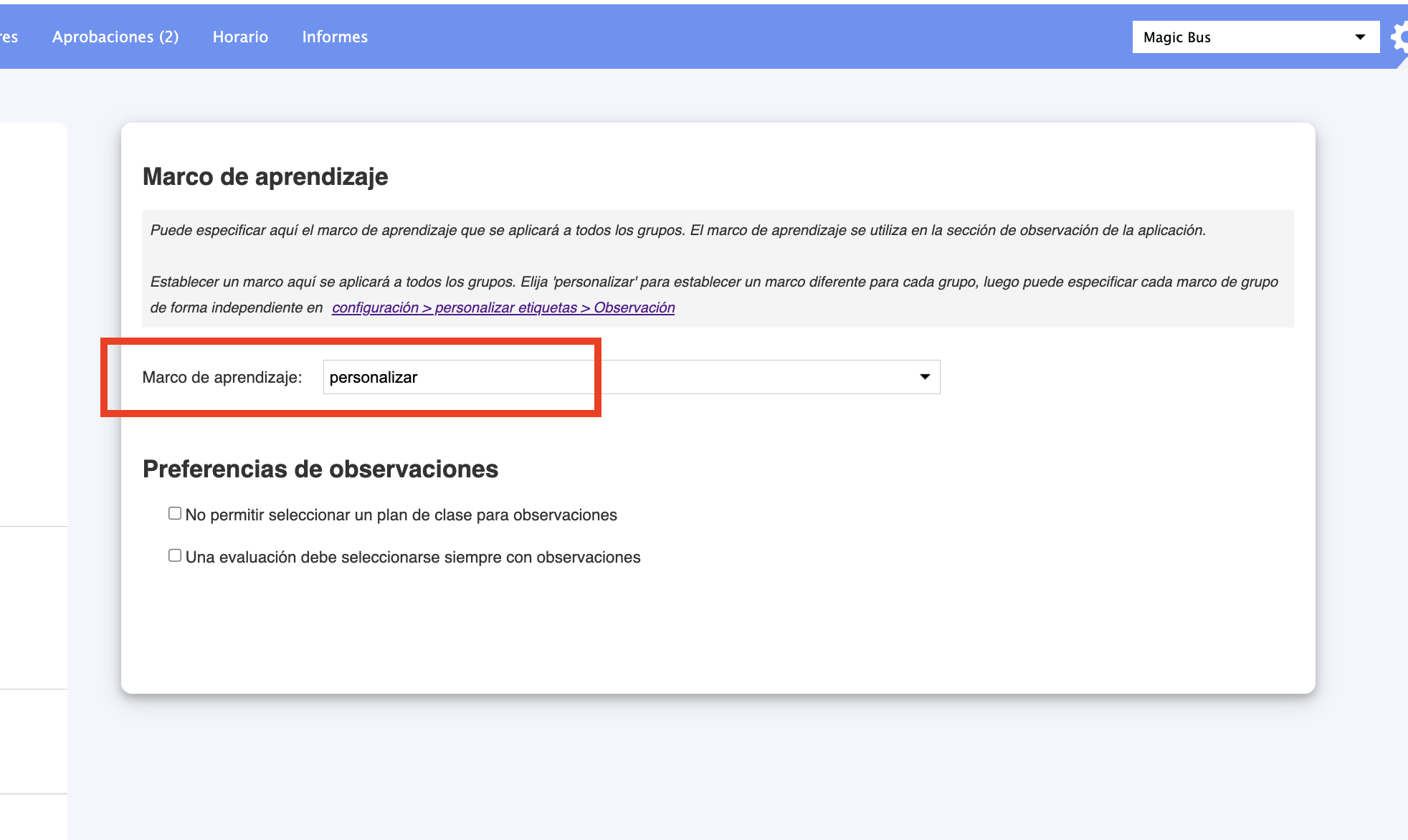Open the Marco de aprendizaje 'personalizar' dropdown
Viewport: 1408px width, 840px height.
631,377
